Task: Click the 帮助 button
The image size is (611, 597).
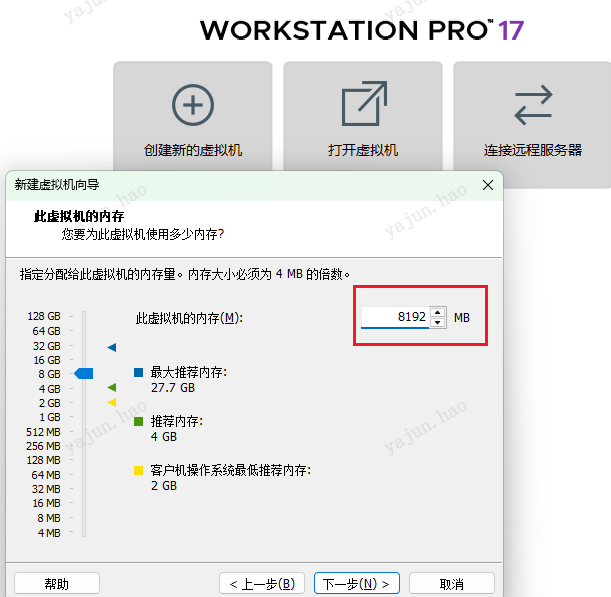Action: tap(57, 584)
